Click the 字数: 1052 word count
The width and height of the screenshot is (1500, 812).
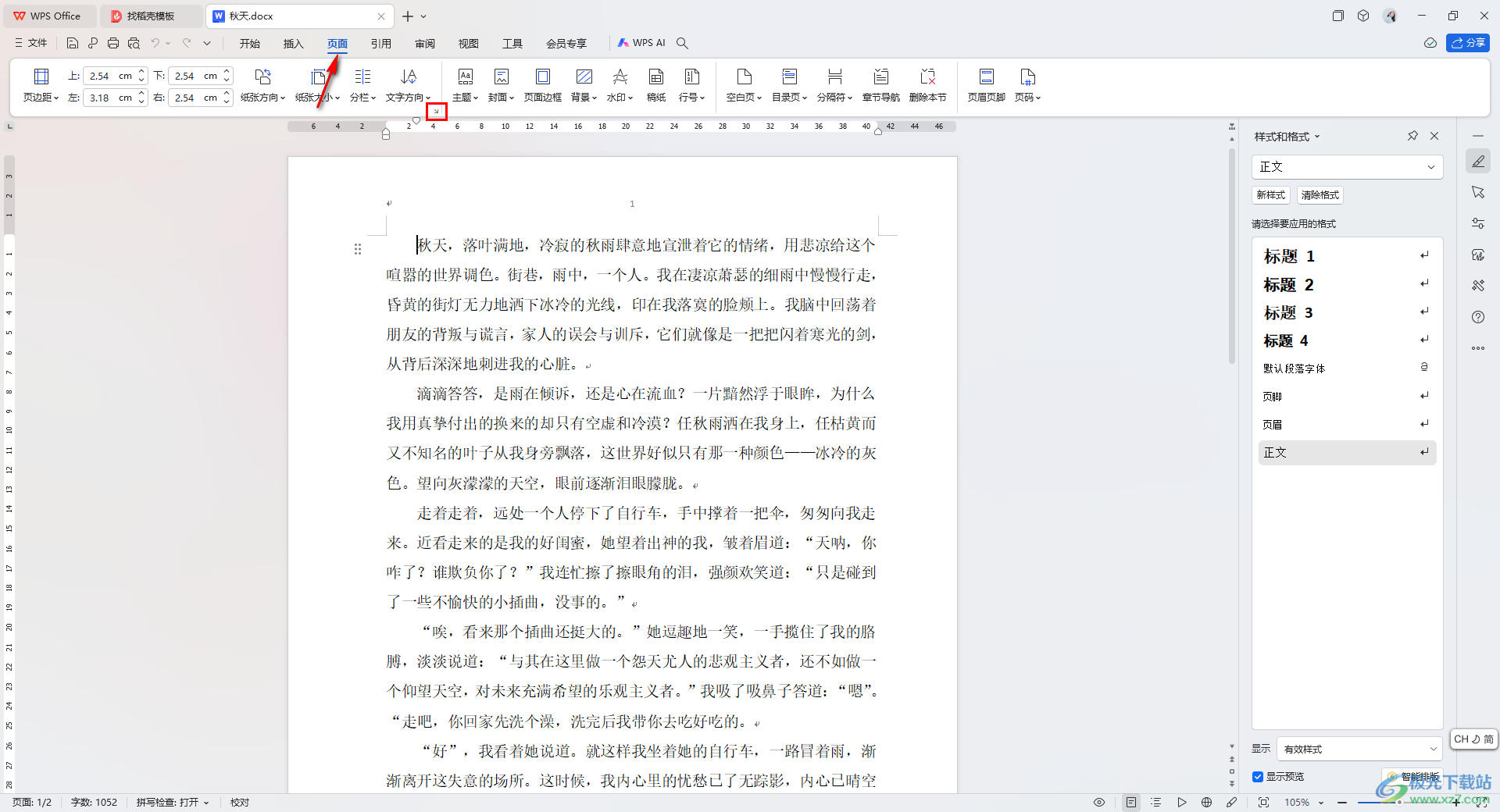pyautogui.click(x=94, y=803)
